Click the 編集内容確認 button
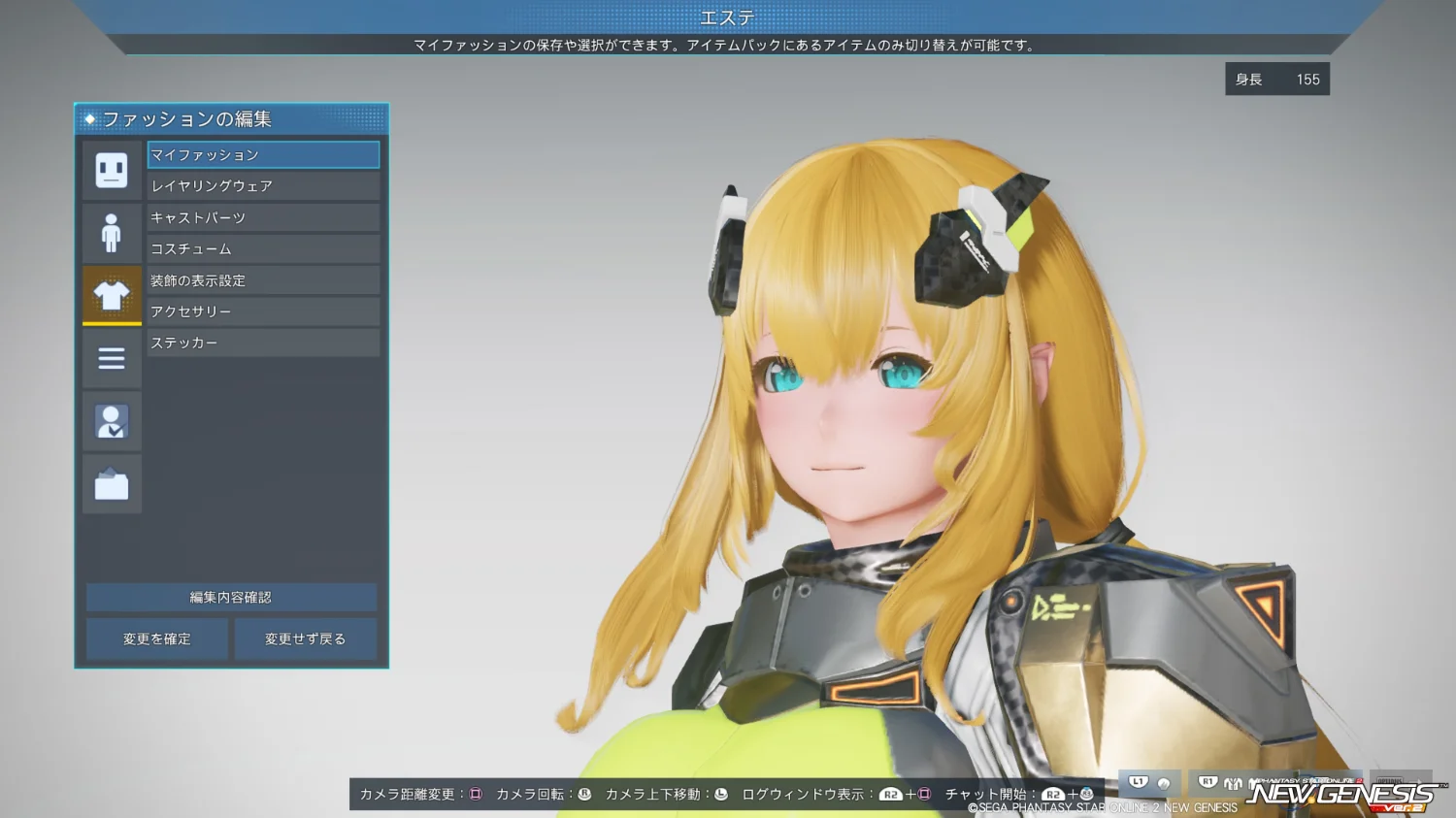 click(231, 598)
